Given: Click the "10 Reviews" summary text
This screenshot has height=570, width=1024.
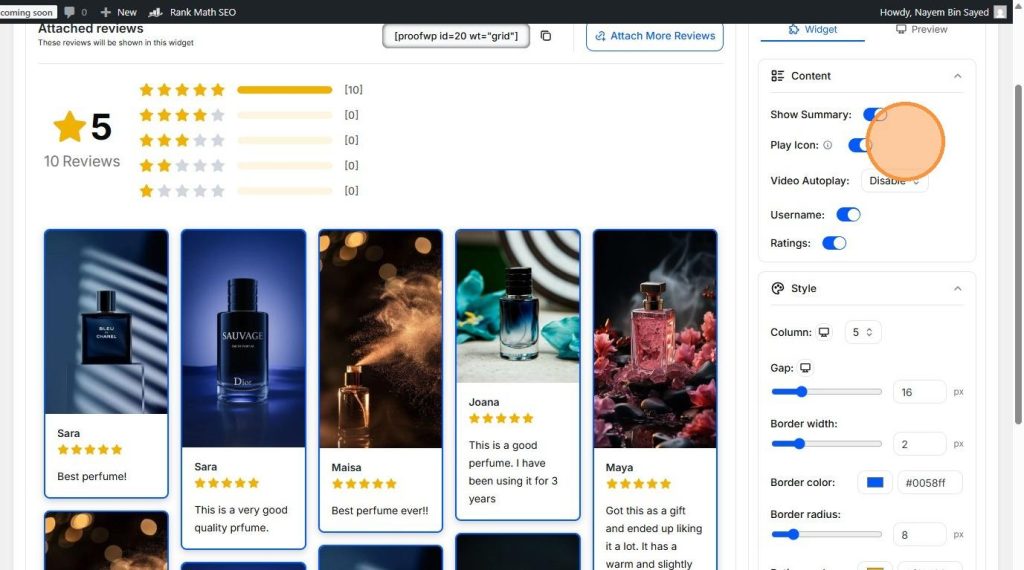Looking at the screenshot, I should click(82, 161).
